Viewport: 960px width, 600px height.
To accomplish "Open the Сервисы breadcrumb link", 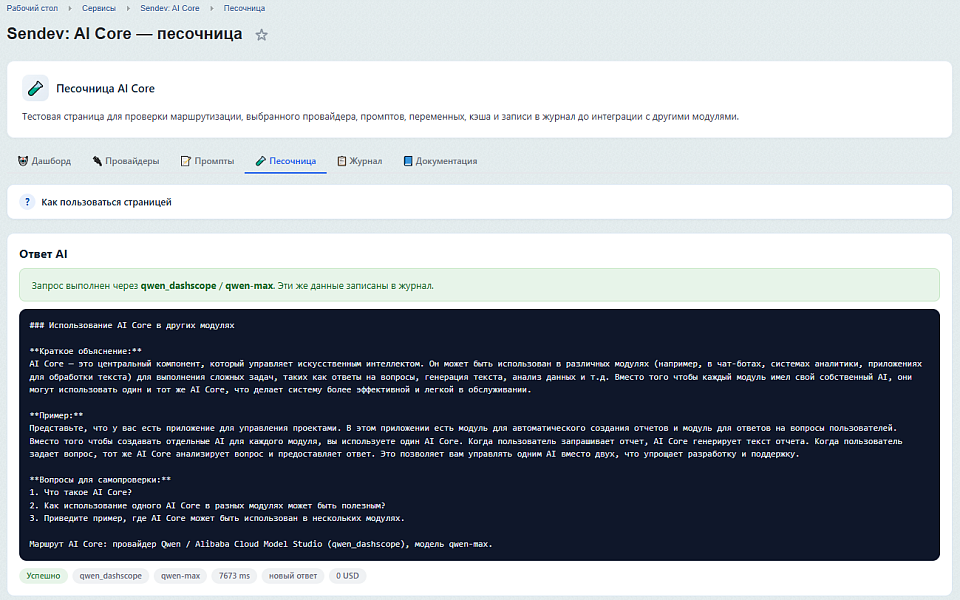I will tap(99, 8).
